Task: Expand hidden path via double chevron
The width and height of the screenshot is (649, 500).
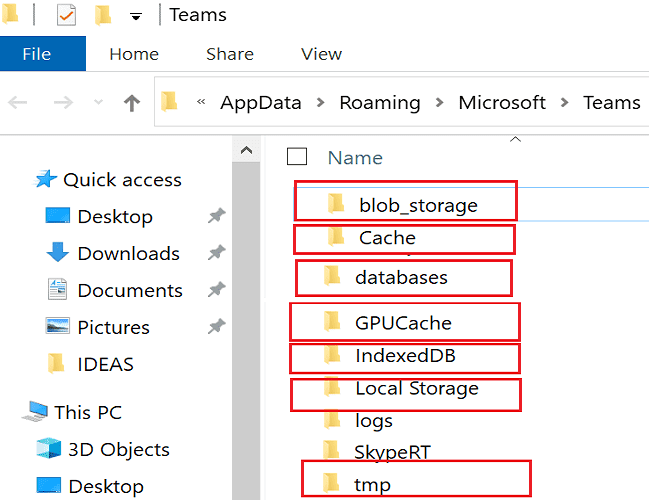Action: click(201, 101)
